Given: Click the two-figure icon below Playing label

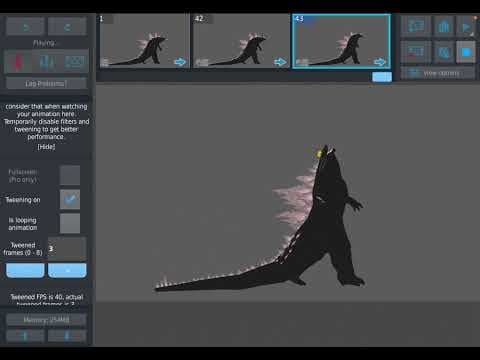Looking at the screenshot, I should point(47,62).
